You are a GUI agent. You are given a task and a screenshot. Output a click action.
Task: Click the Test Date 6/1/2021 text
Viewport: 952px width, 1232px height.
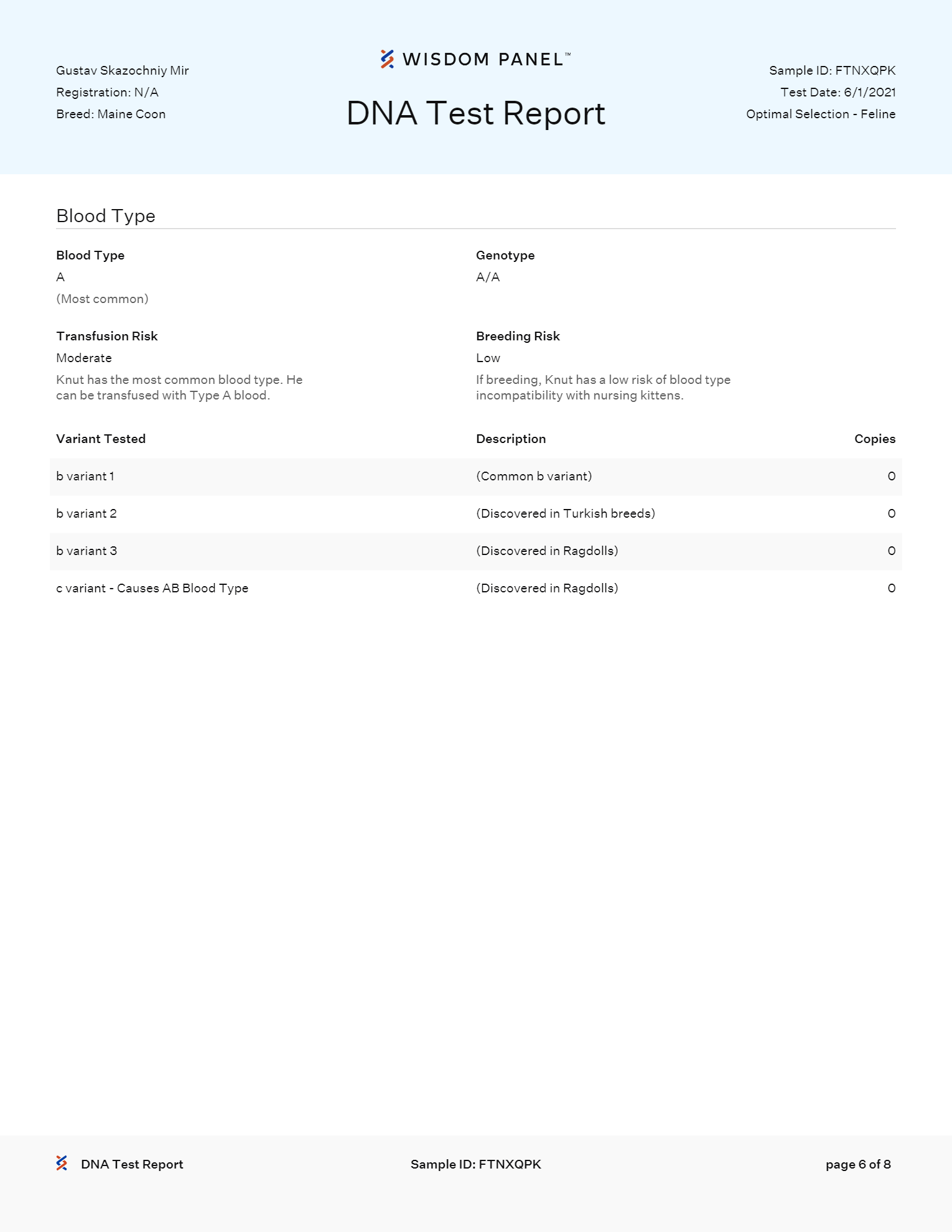coord(838,92)
